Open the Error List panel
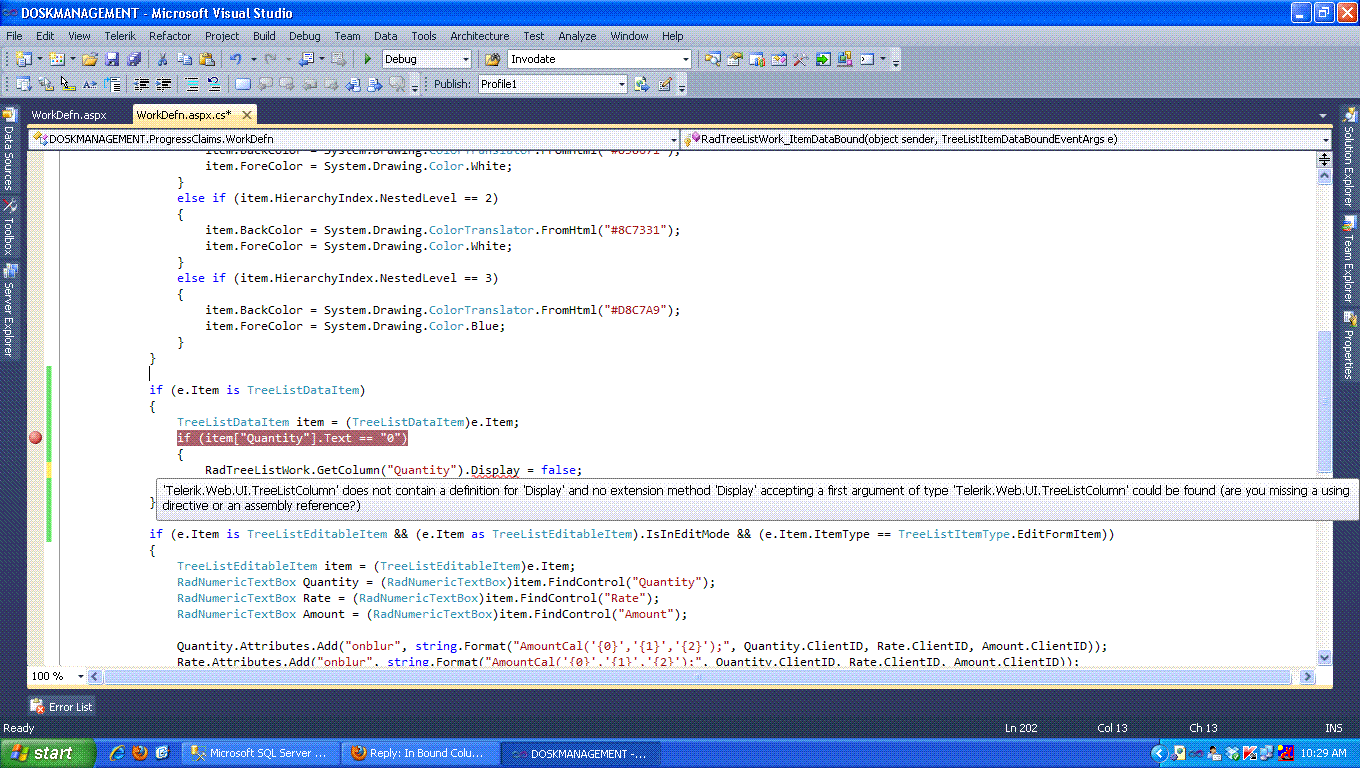The width and height of the screenshot is (1360, 768). click(x=62, y=707)
